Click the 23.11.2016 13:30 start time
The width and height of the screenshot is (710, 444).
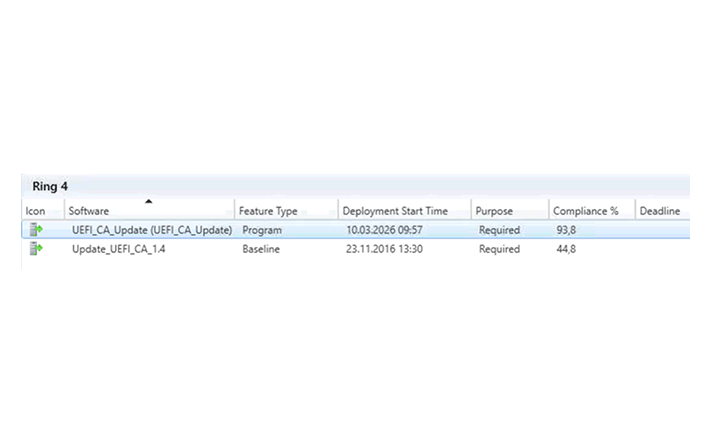384,249
